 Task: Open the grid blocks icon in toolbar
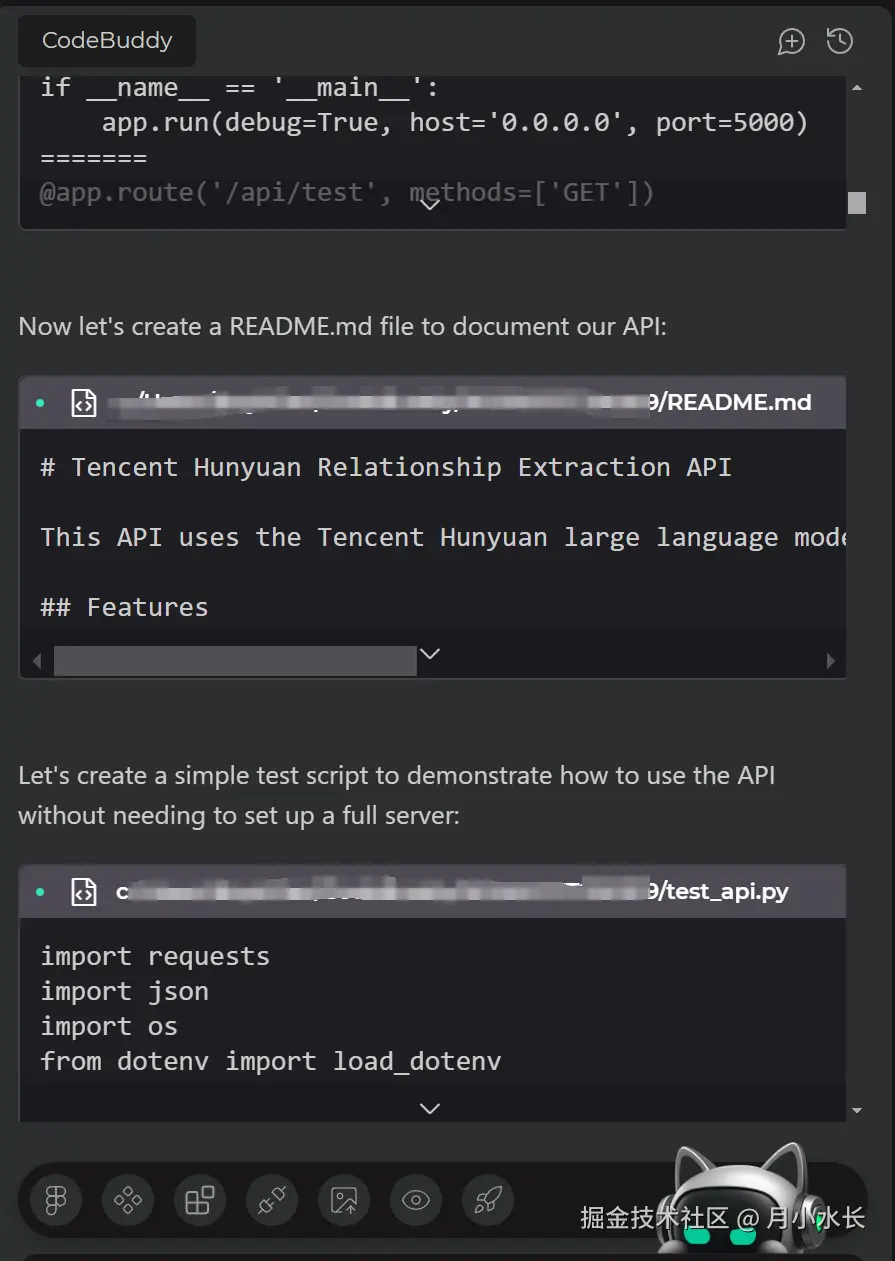tap(200, 1199)
